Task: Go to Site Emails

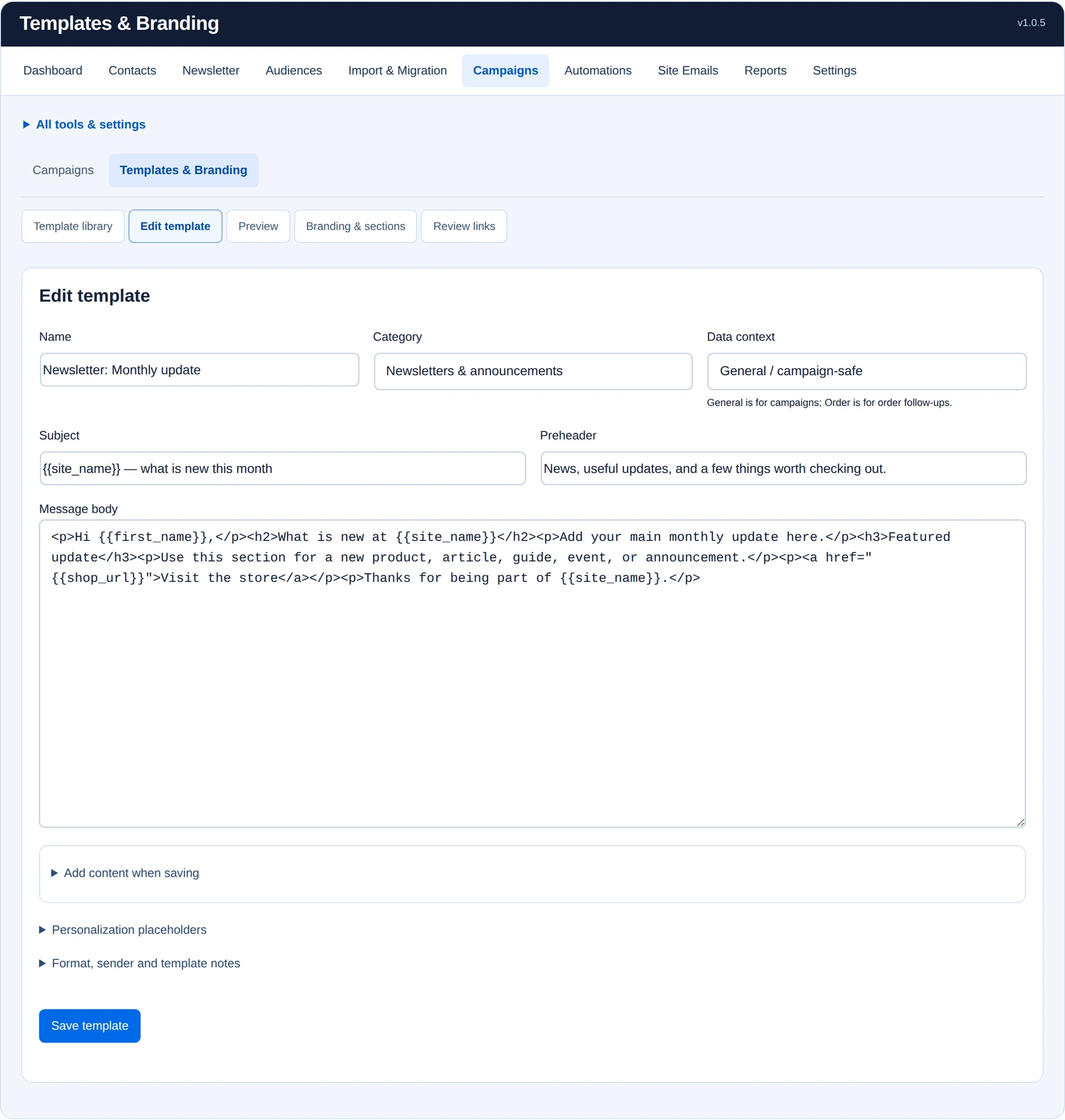Action: click(x=688, y=71)
